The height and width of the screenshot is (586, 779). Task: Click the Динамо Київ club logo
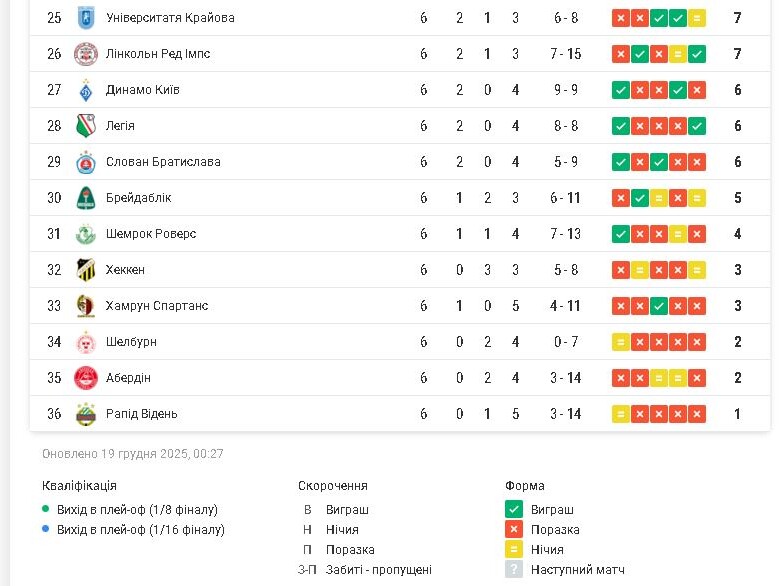pos(85,90)
